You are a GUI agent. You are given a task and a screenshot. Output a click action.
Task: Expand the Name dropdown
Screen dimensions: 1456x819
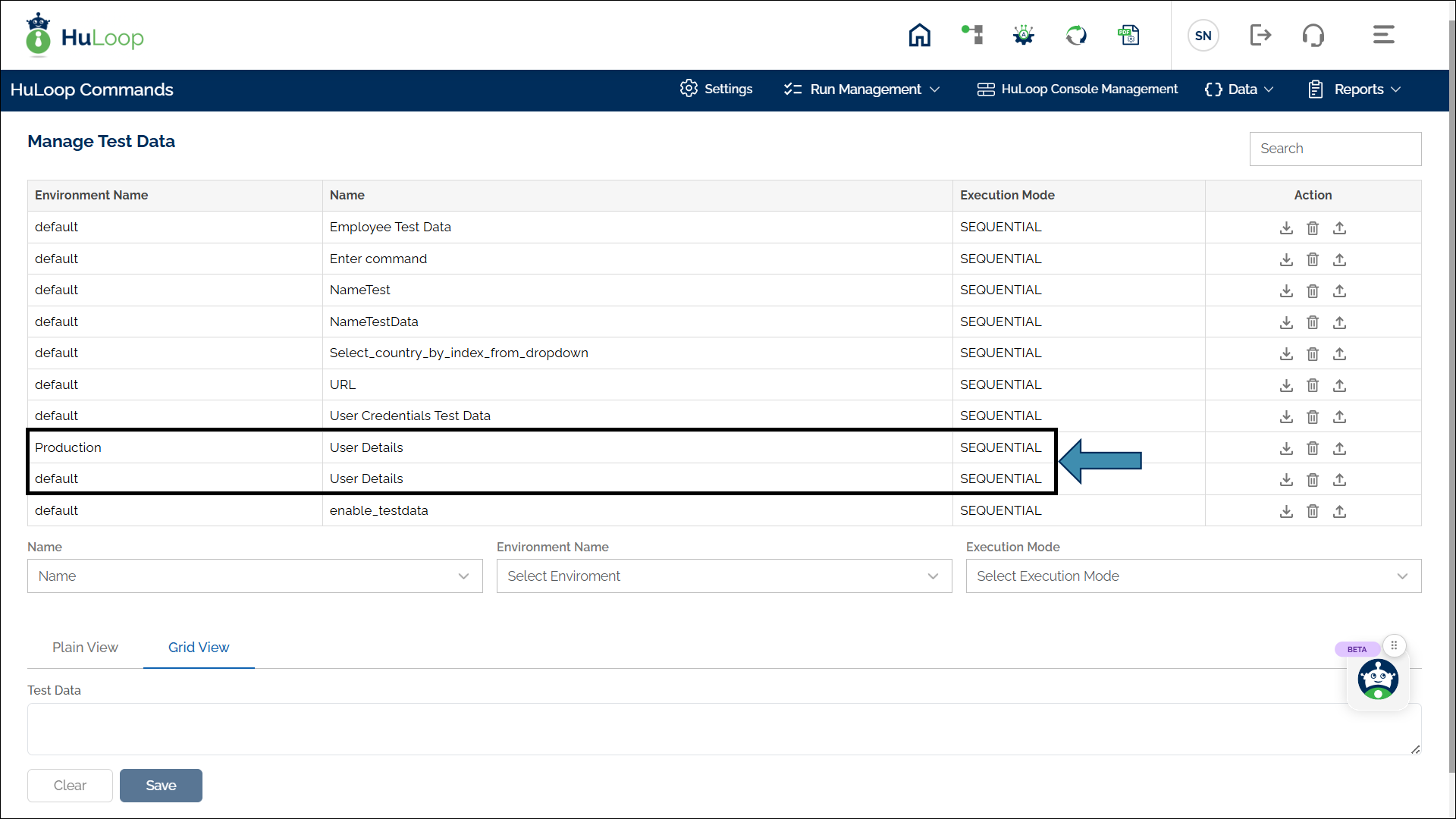point(255,576)
